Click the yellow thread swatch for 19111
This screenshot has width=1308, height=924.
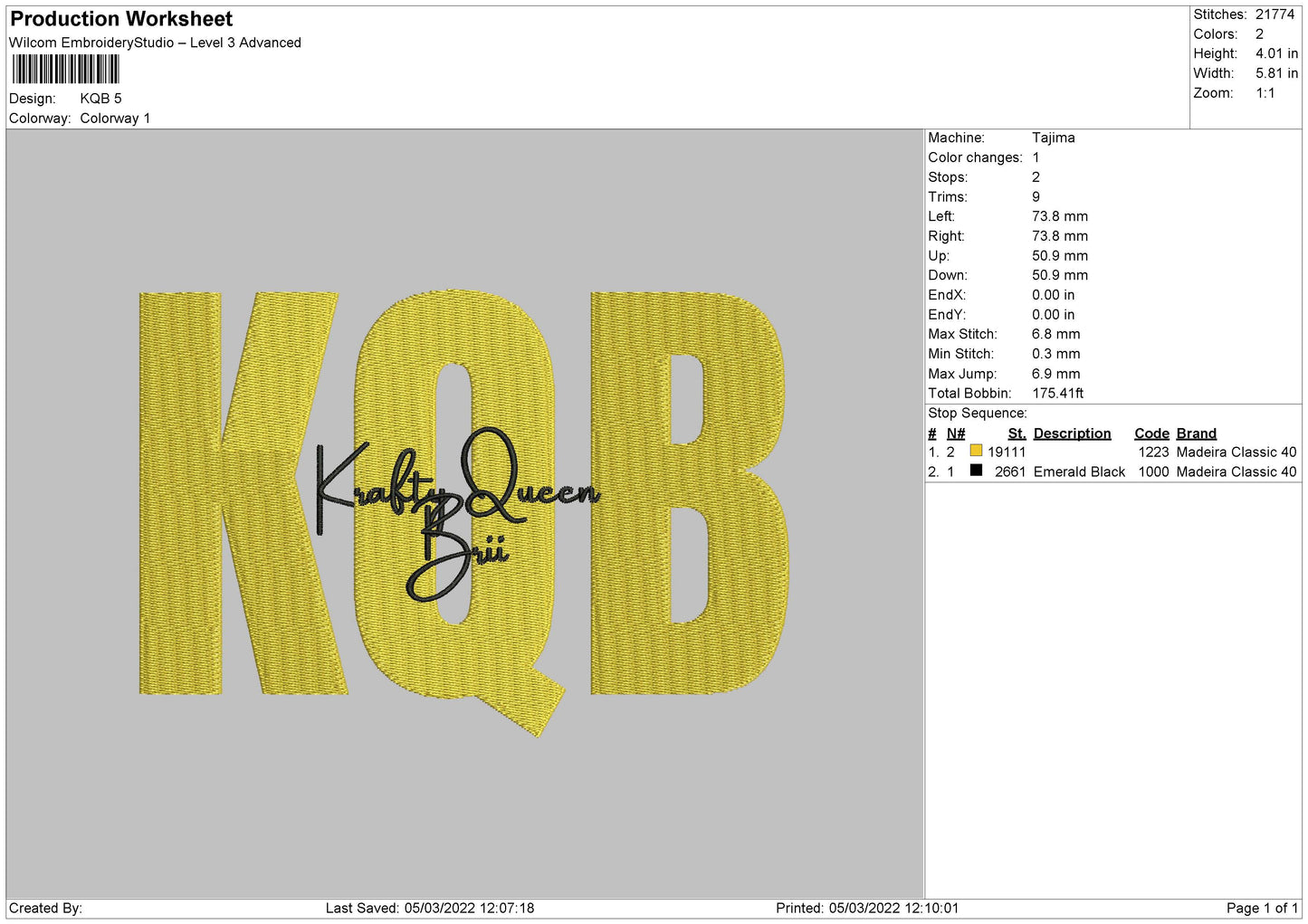coord(976,451)
